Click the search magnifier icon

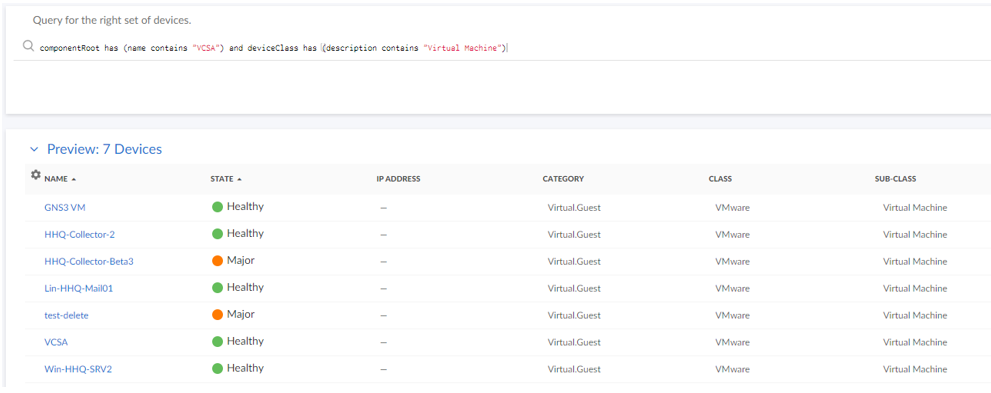pyautogui.click(x=28, y=46)
